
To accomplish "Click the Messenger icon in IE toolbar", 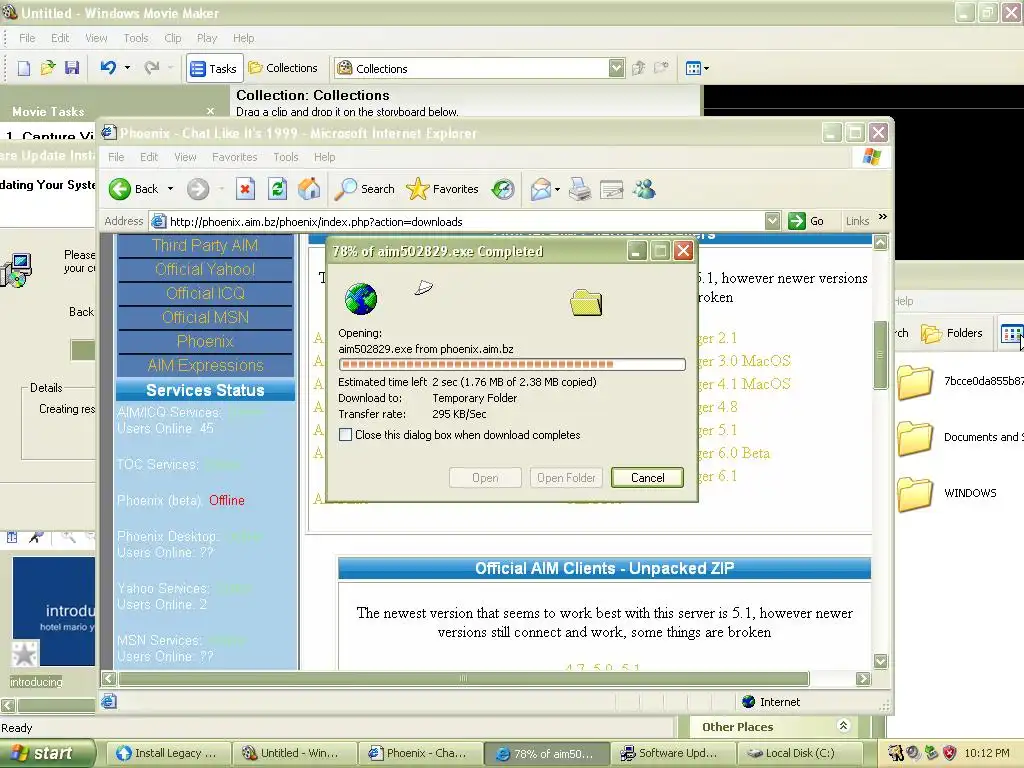I will pos(644,189).
